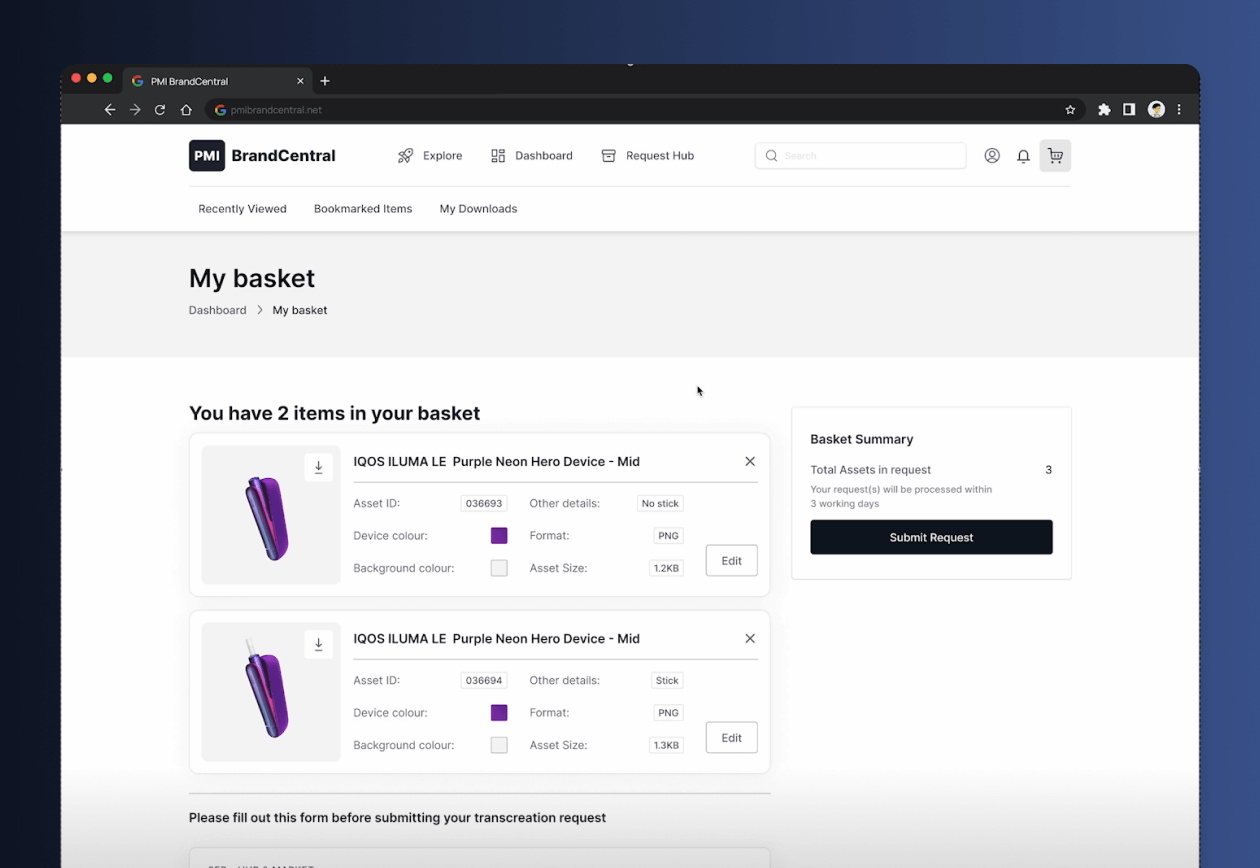Viewport: 1260px width, 868px height.
Task: Click the browser forward arrow
Action: (x=135, y=110)
